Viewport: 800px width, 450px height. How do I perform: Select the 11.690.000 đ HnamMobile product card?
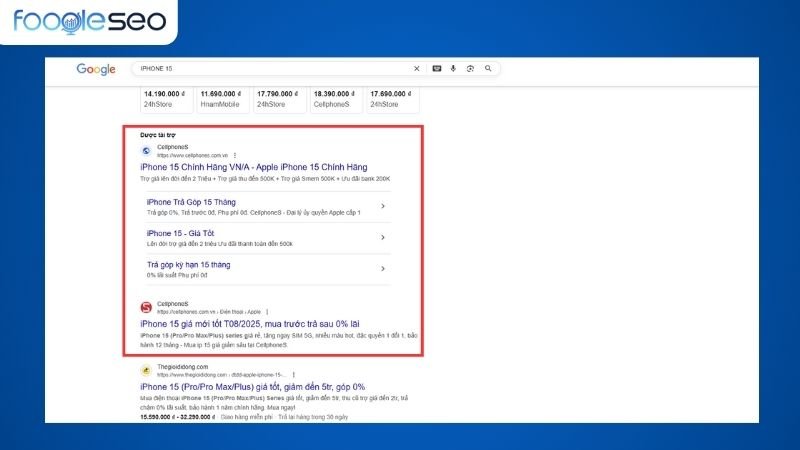click(223, 99)
